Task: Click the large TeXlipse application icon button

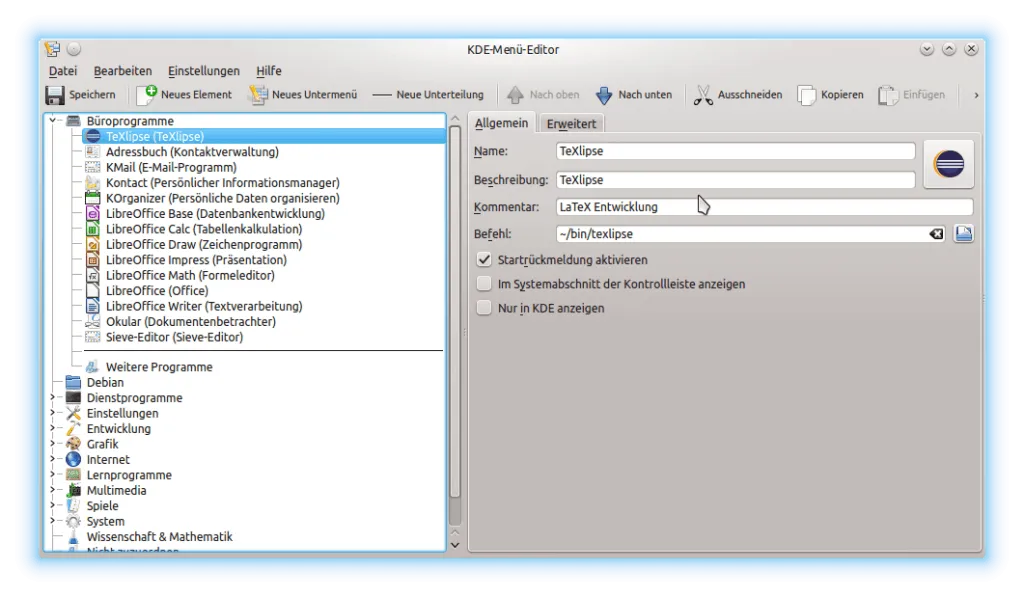Action: [948, 163]
